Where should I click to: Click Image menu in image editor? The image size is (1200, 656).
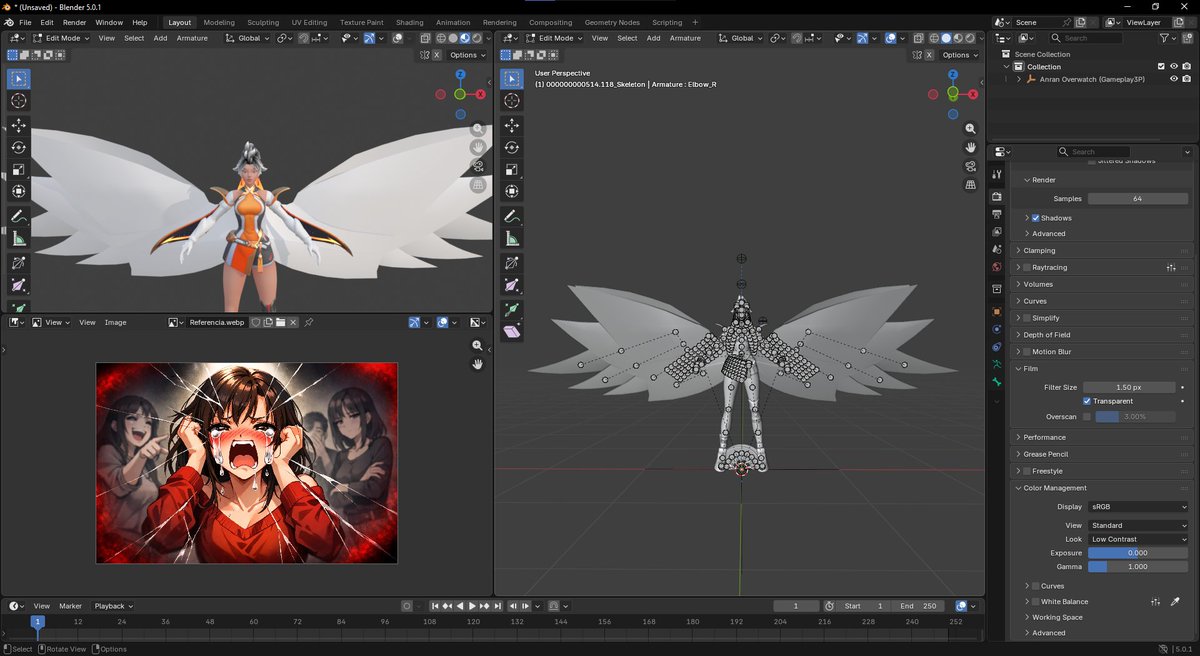116,322
